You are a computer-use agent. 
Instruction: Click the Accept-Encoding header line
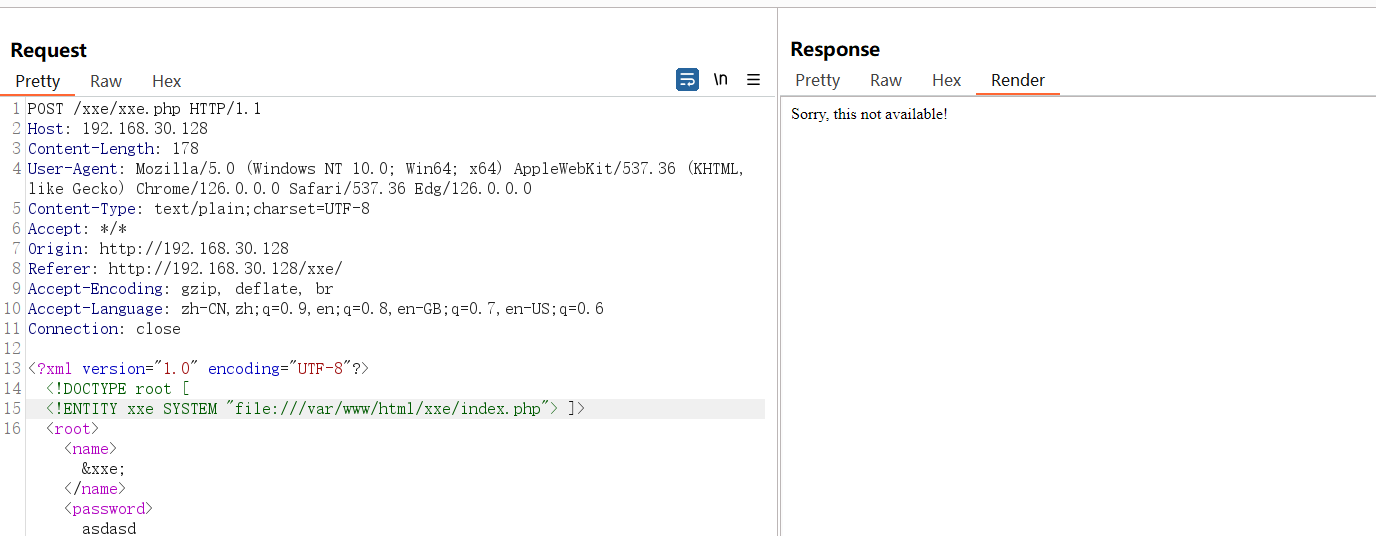(180, 288)
